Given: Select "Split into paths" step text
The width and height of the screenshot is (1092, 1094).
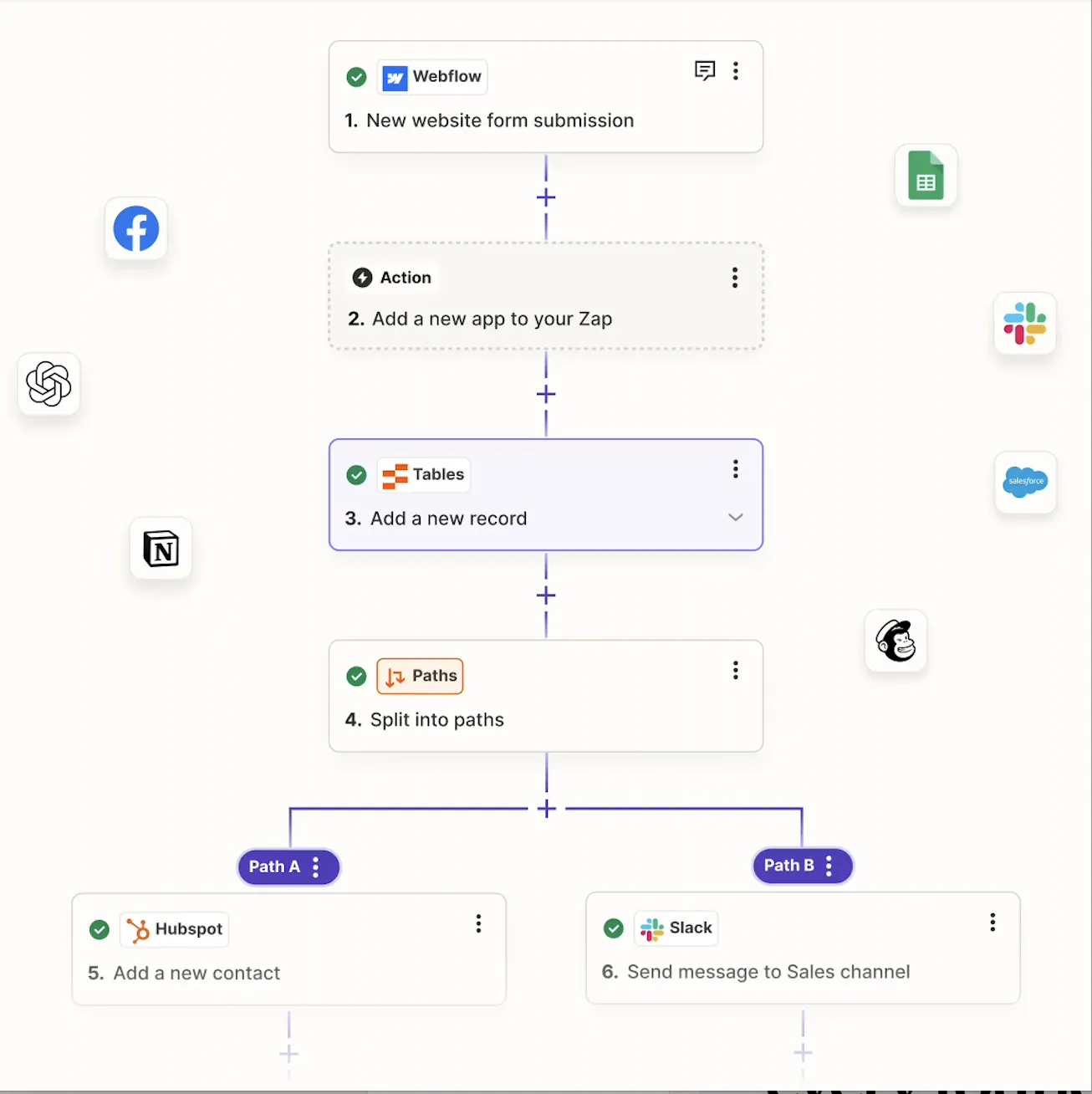Looking at the screenshot, I should [437, 720].
